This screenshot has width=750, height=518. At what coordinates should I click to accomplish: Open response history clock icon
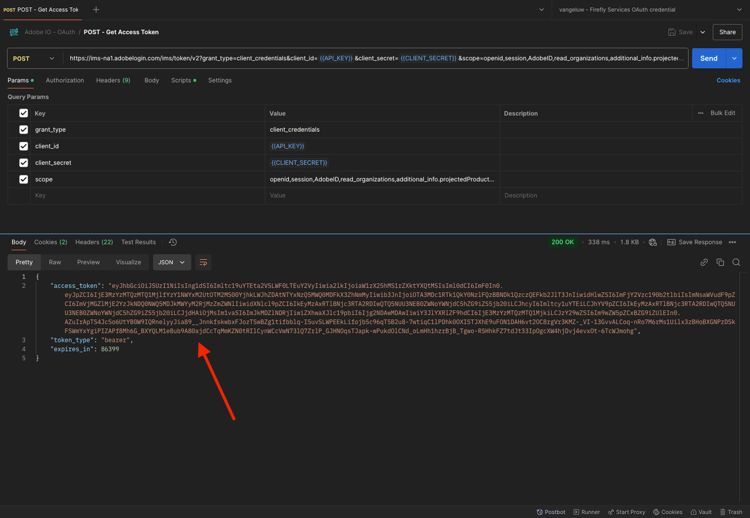173,242
